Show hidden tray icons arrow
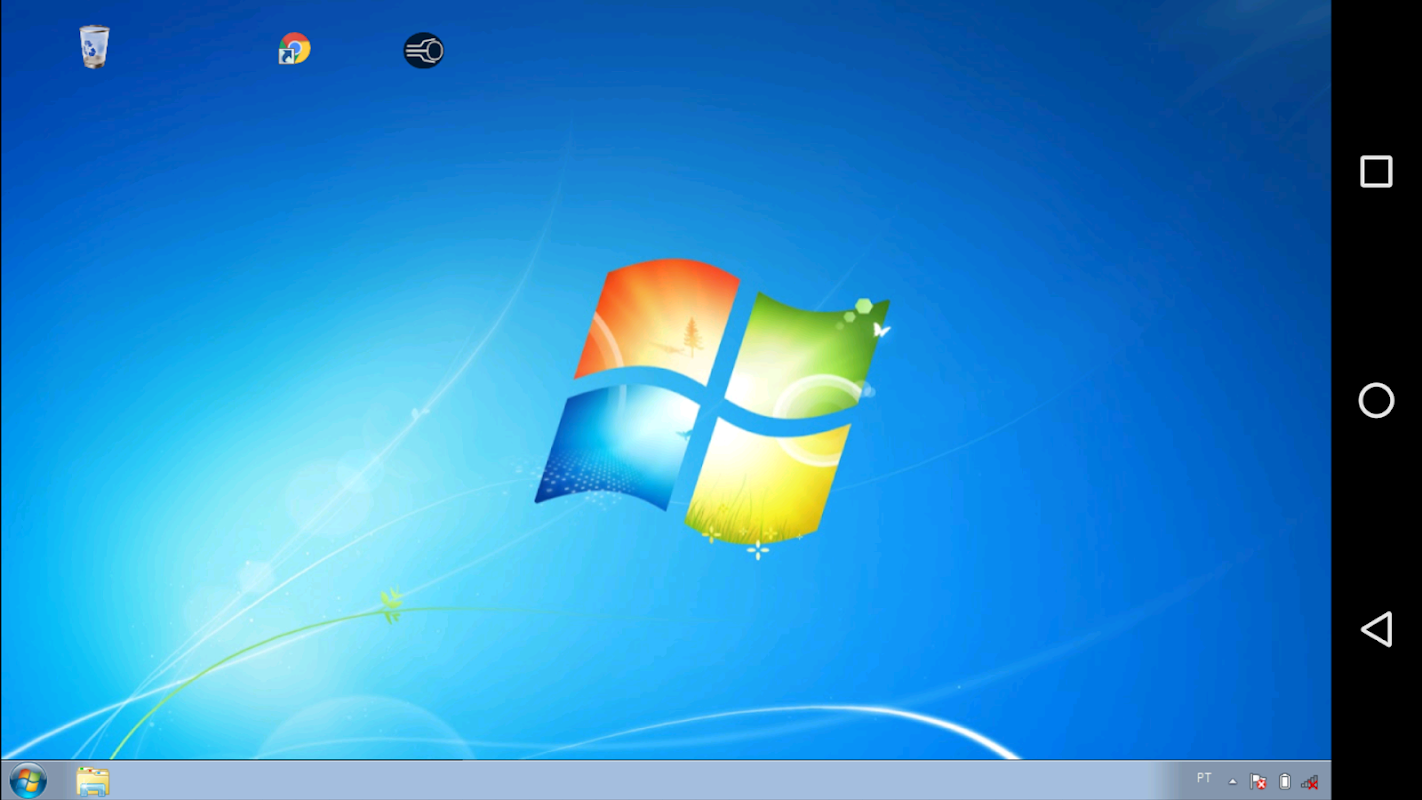This screenshot has width=1422, height=800. (1233, 782)
